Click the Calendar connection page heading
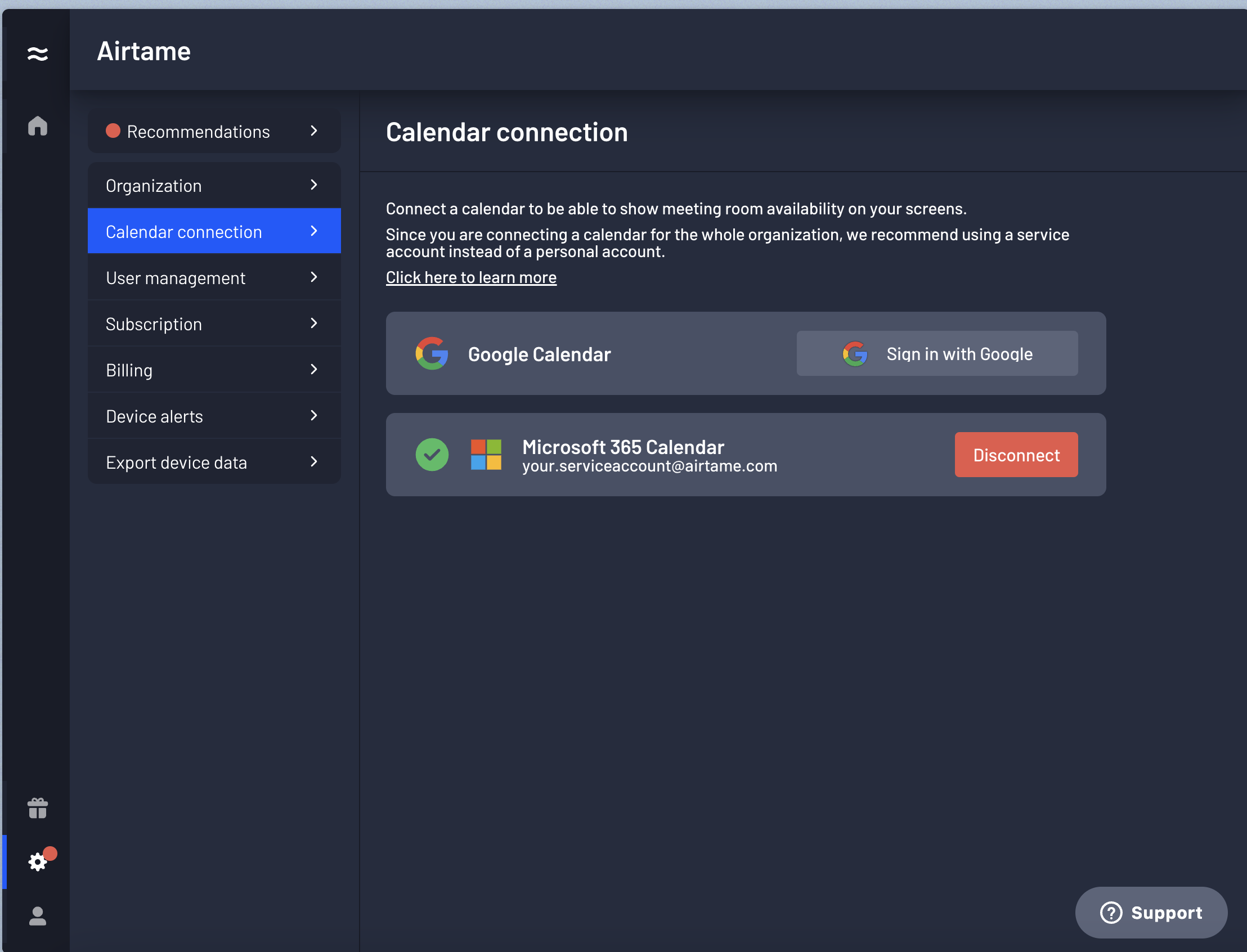 (507, 132)
